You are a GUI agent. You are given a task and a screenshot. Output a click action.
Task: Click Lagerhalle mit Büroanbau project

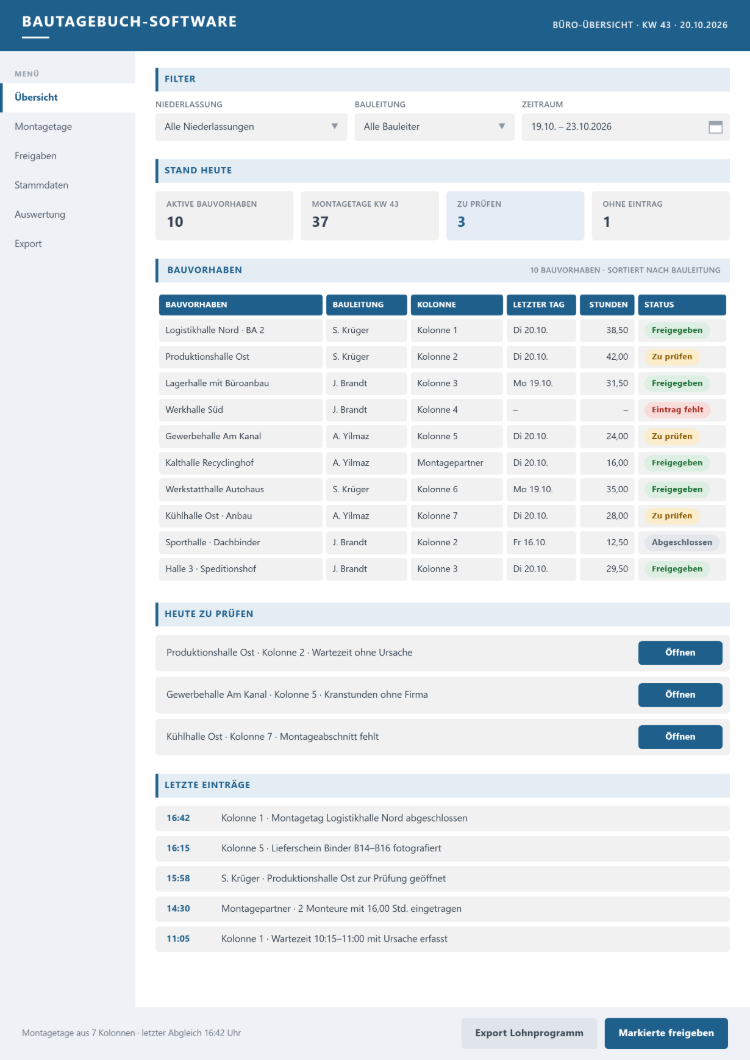pos(241,383)
